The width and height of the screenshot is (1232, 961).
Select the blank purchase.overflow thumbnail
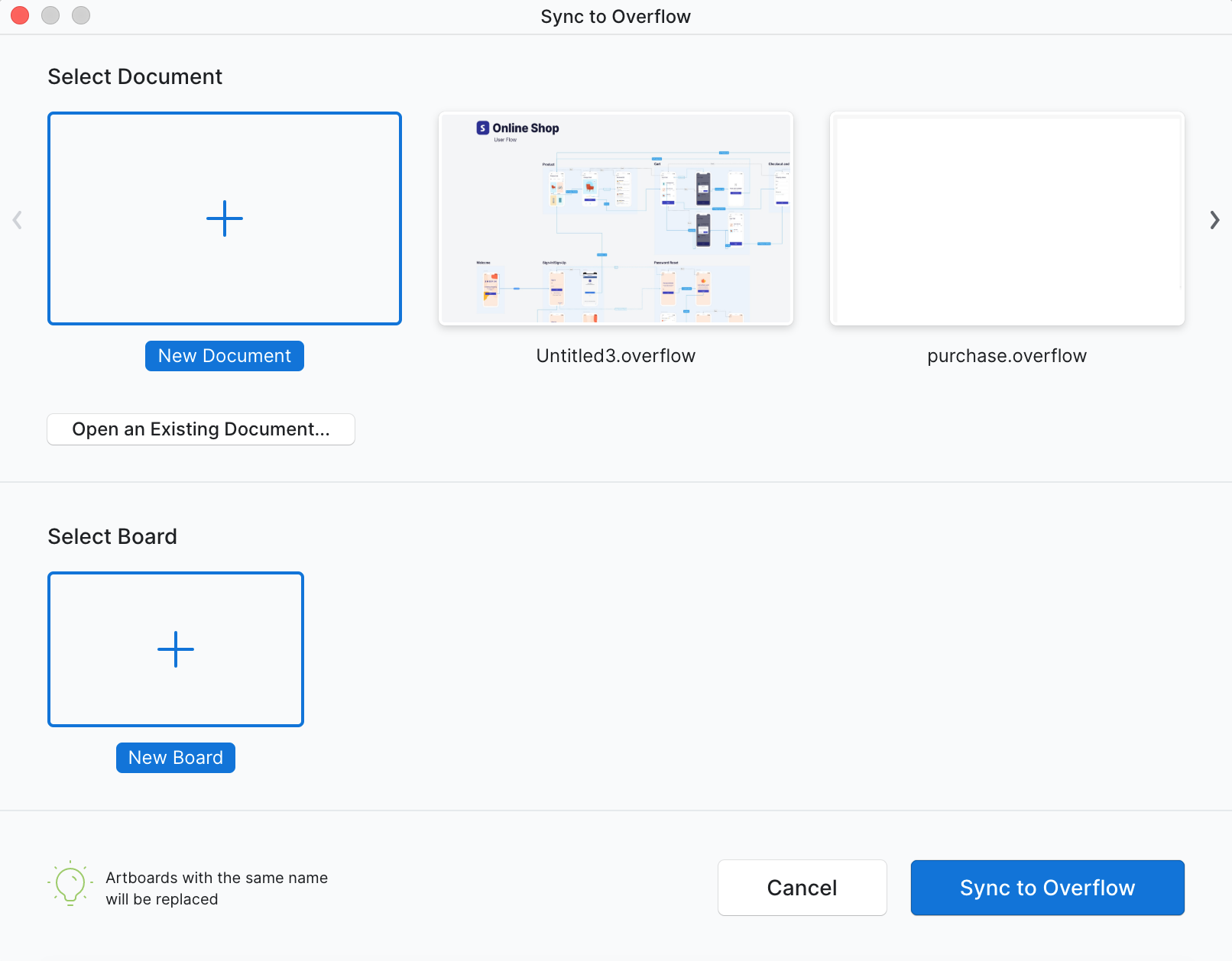1007,218
